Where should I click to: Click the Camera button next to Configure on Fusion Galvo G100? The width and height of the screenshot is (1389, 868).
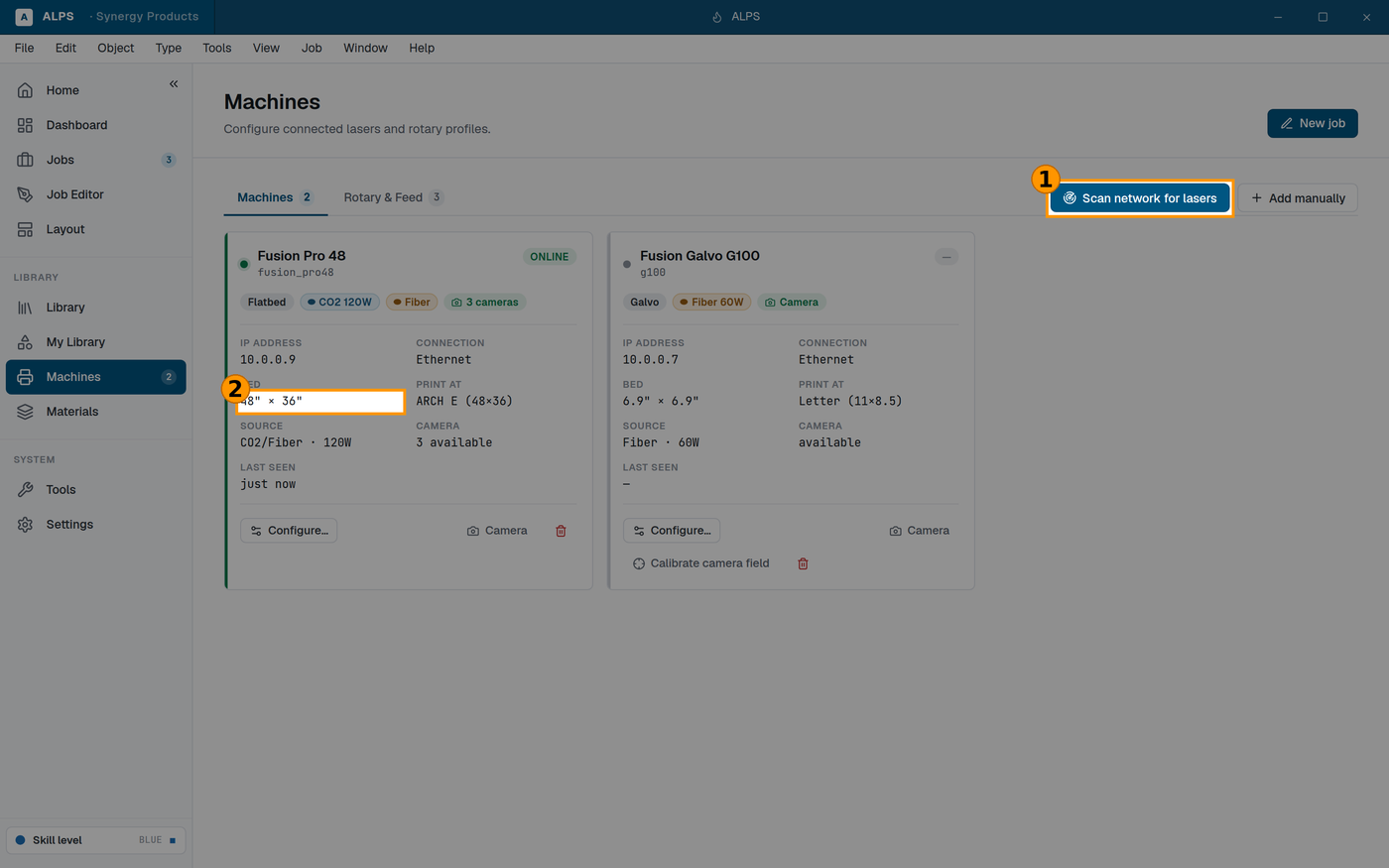click(x=920, y=531)
